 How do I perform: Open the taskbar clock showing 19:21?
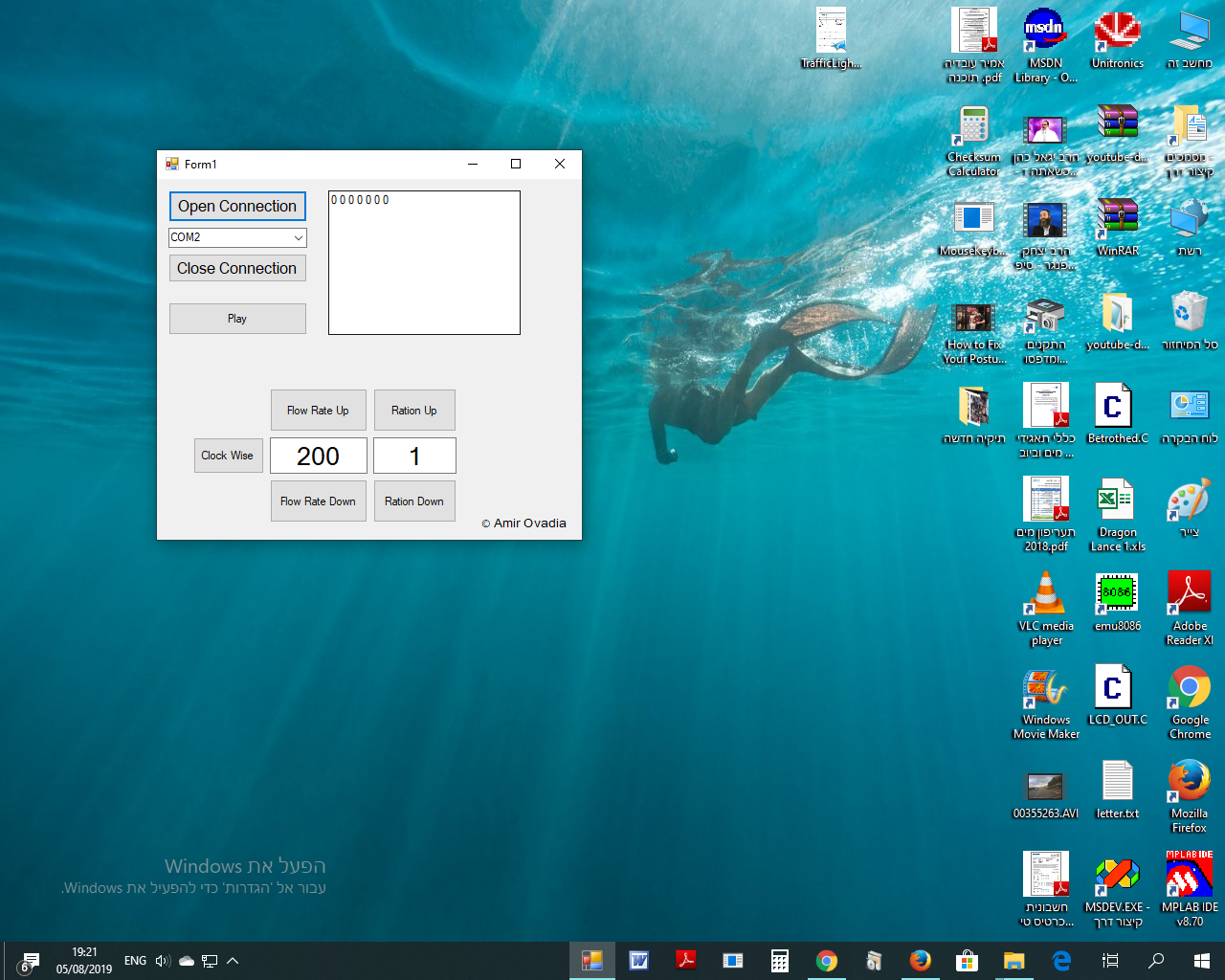click(x=84, y=961)
